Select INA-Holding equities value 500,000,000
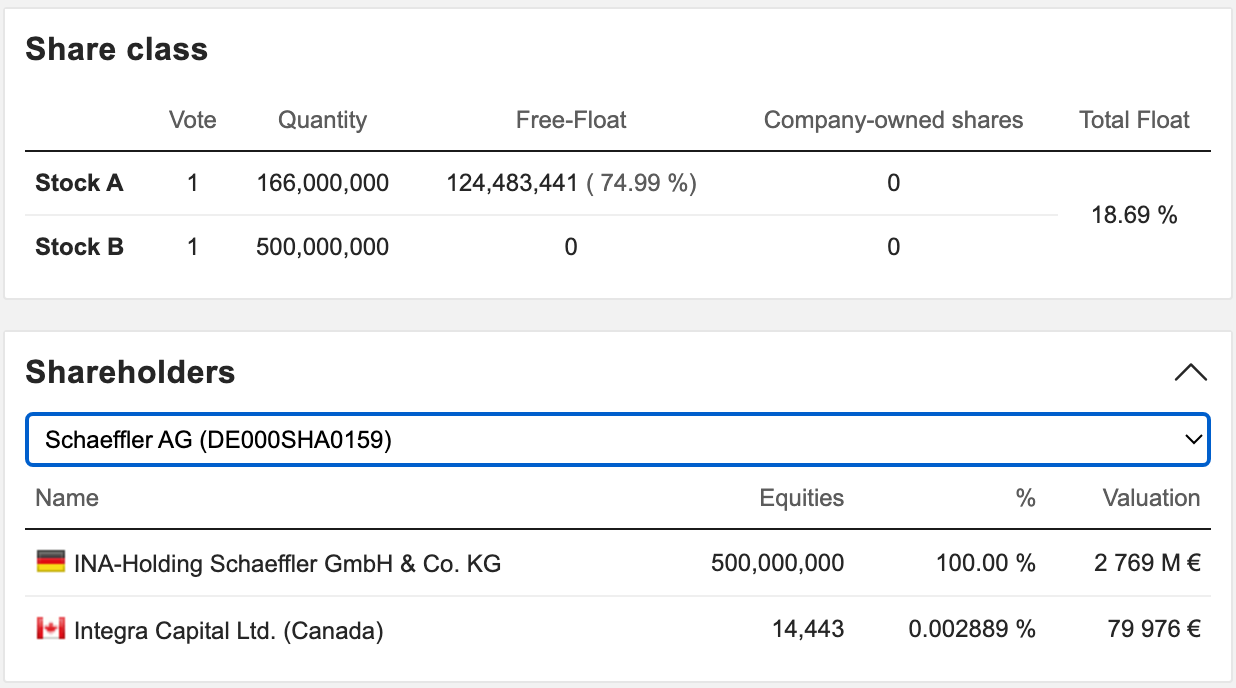 point(778,564)
